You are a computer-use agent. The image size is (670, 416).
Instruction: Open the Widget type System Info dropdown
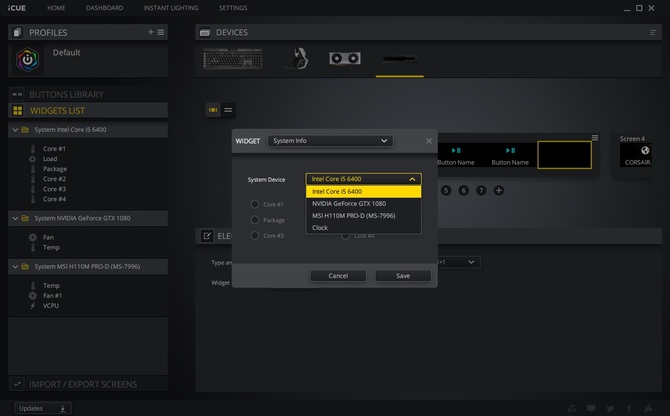(330, 141)
